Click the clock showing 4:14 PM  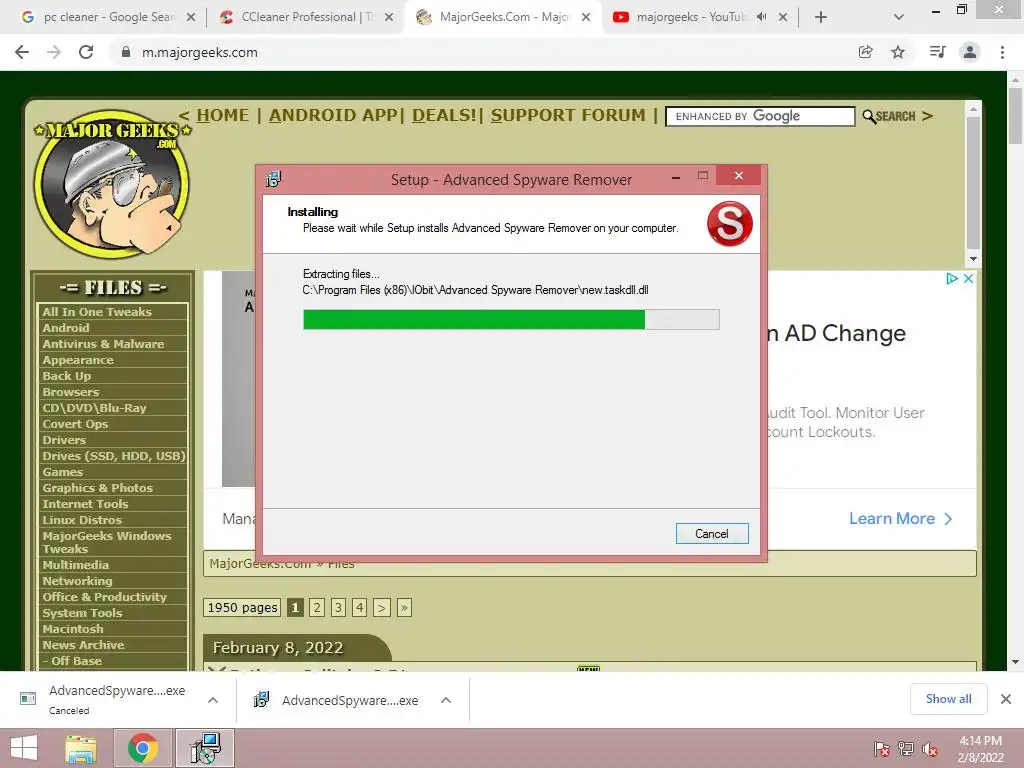980,741
